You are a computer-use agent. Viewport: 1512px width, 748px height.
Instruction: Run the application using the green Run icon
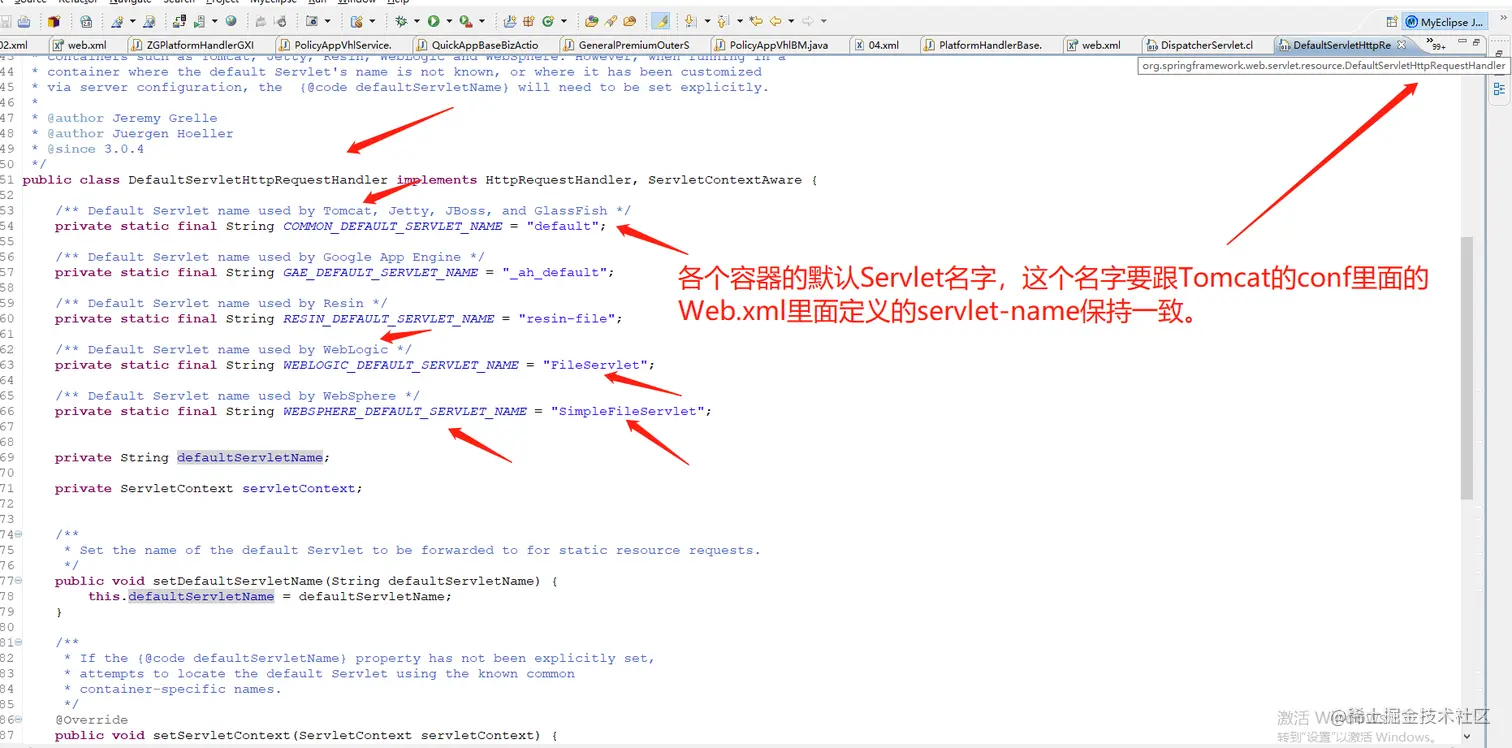pos(433,20)
